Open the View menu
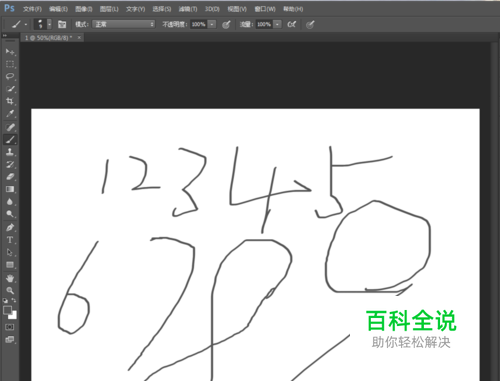The image size is (500, 381). click(x=237, y=9)
